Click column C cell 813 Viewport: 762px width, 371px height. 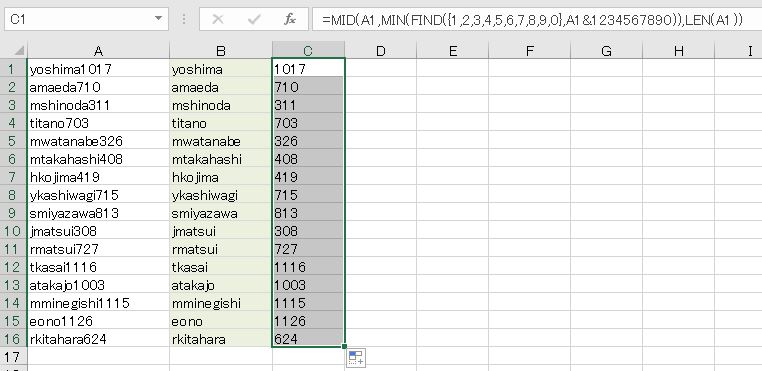308,213
